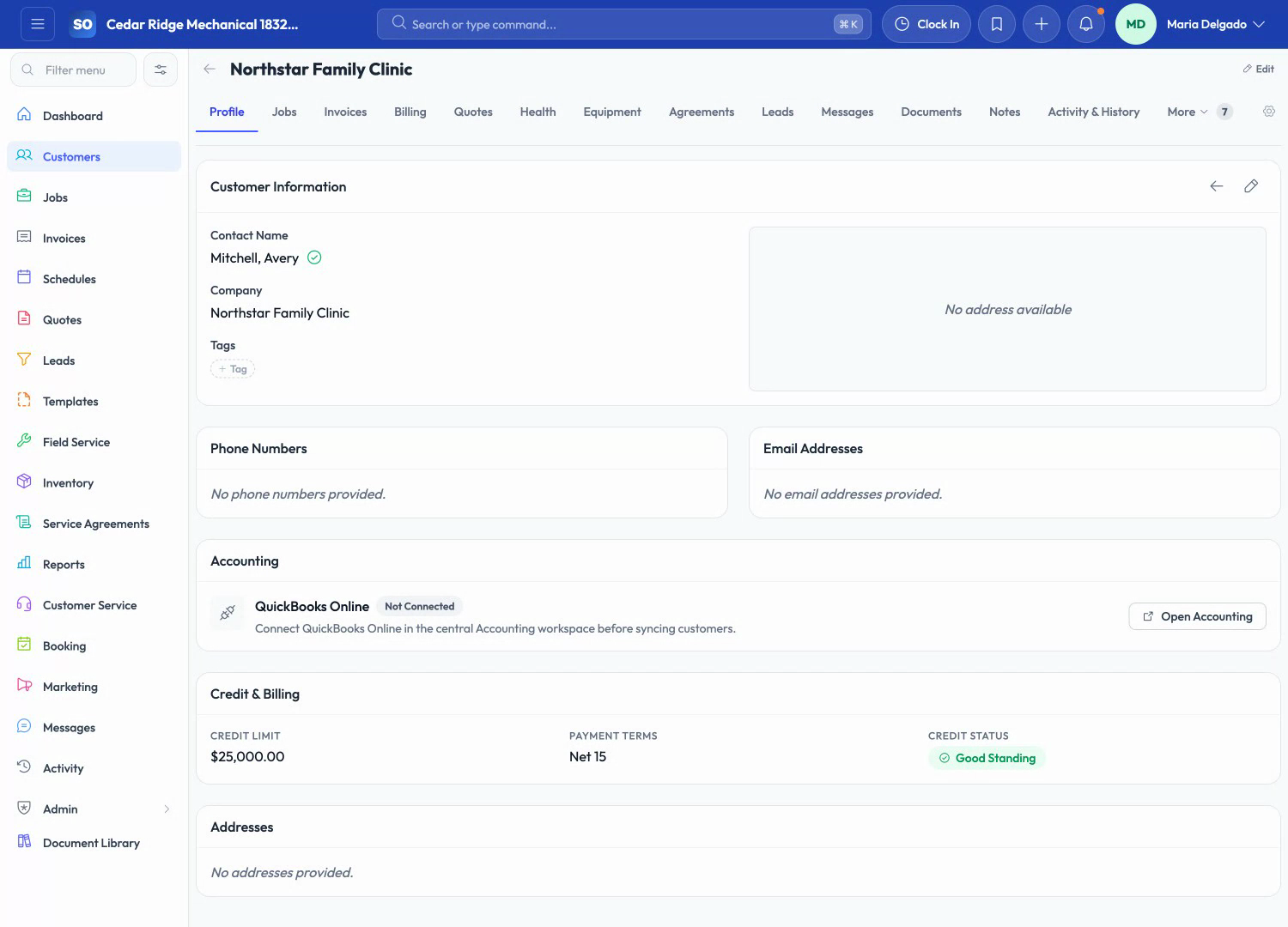The image size is (1288, 927).
Task: Click the Customer Service headset icon
Action: coord(24,604)
